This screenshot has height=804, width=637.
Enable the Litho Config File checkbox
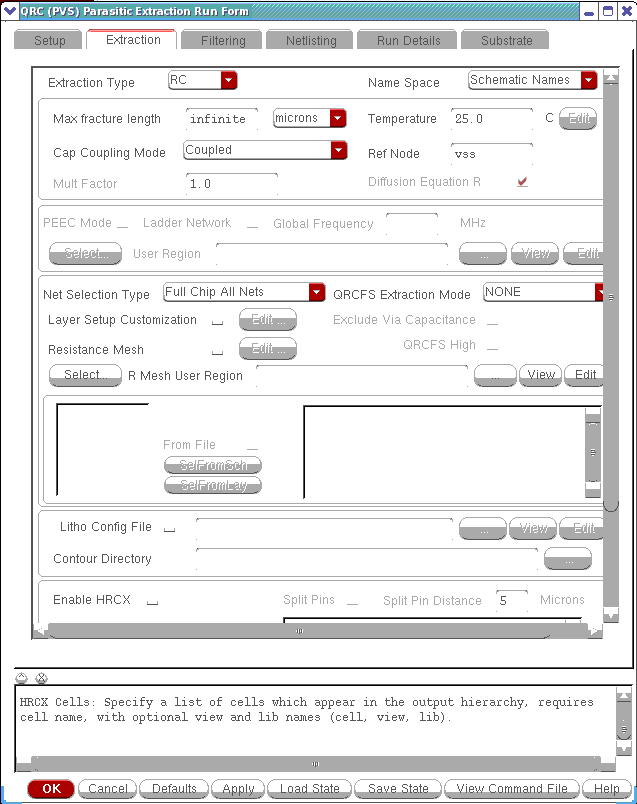point(169,528)
